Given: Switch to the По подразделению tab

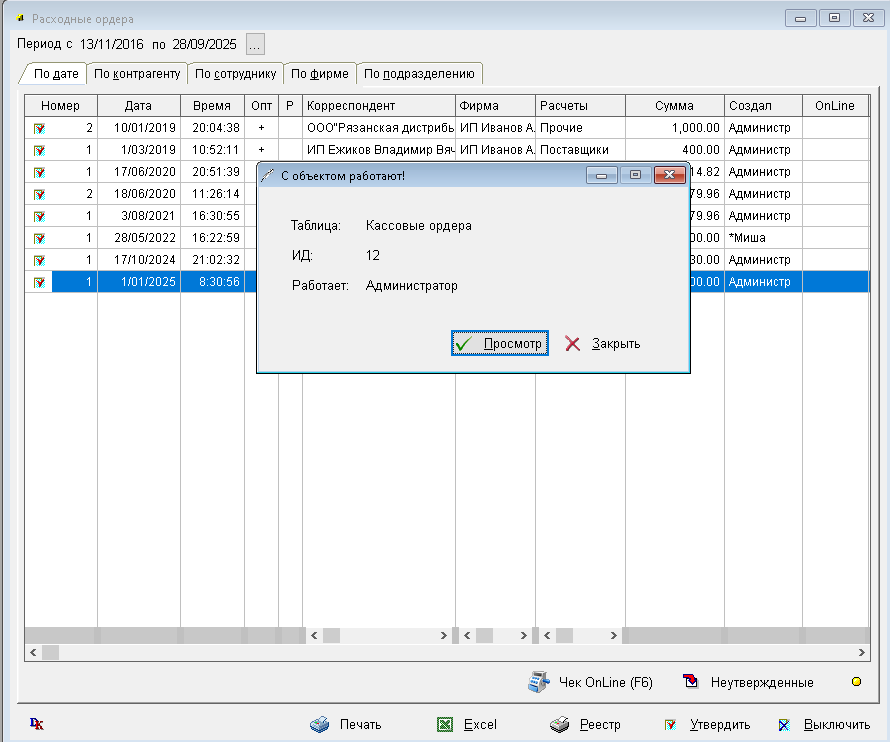Looking at the screenshot, I should coord(419,74).
